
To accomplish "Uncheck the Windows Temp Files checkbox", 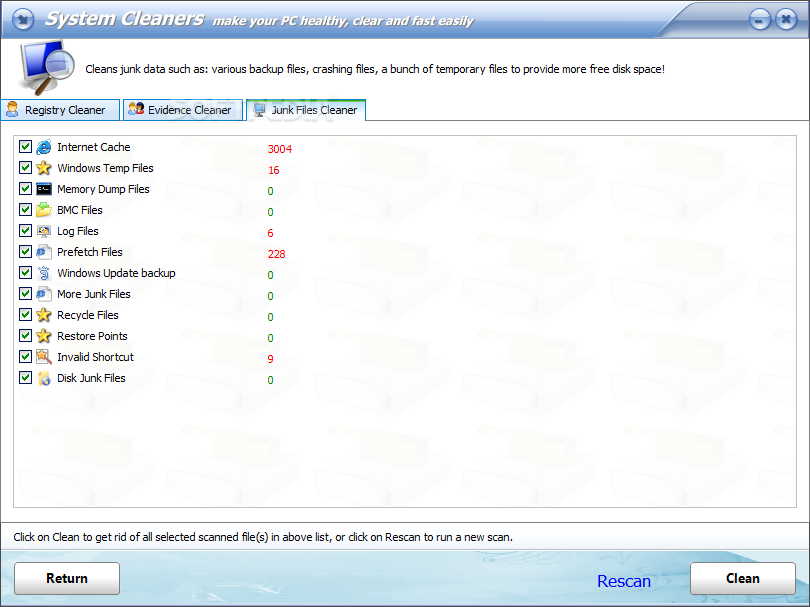I will (x=25, y=167).
